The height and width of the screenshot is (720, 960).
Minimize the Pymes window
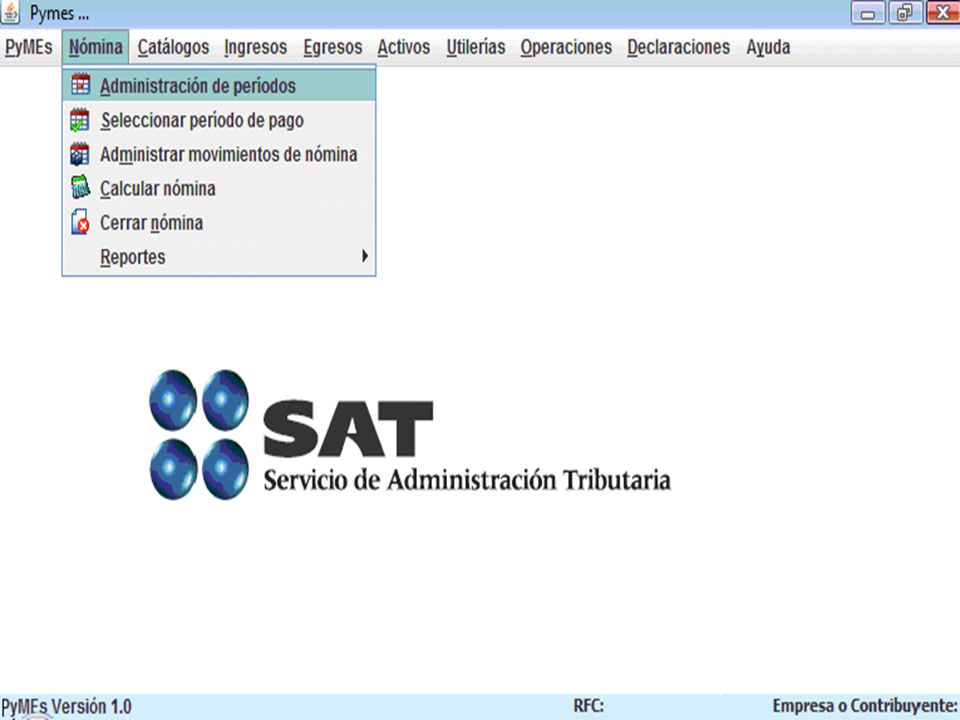(x=868, y=13)
